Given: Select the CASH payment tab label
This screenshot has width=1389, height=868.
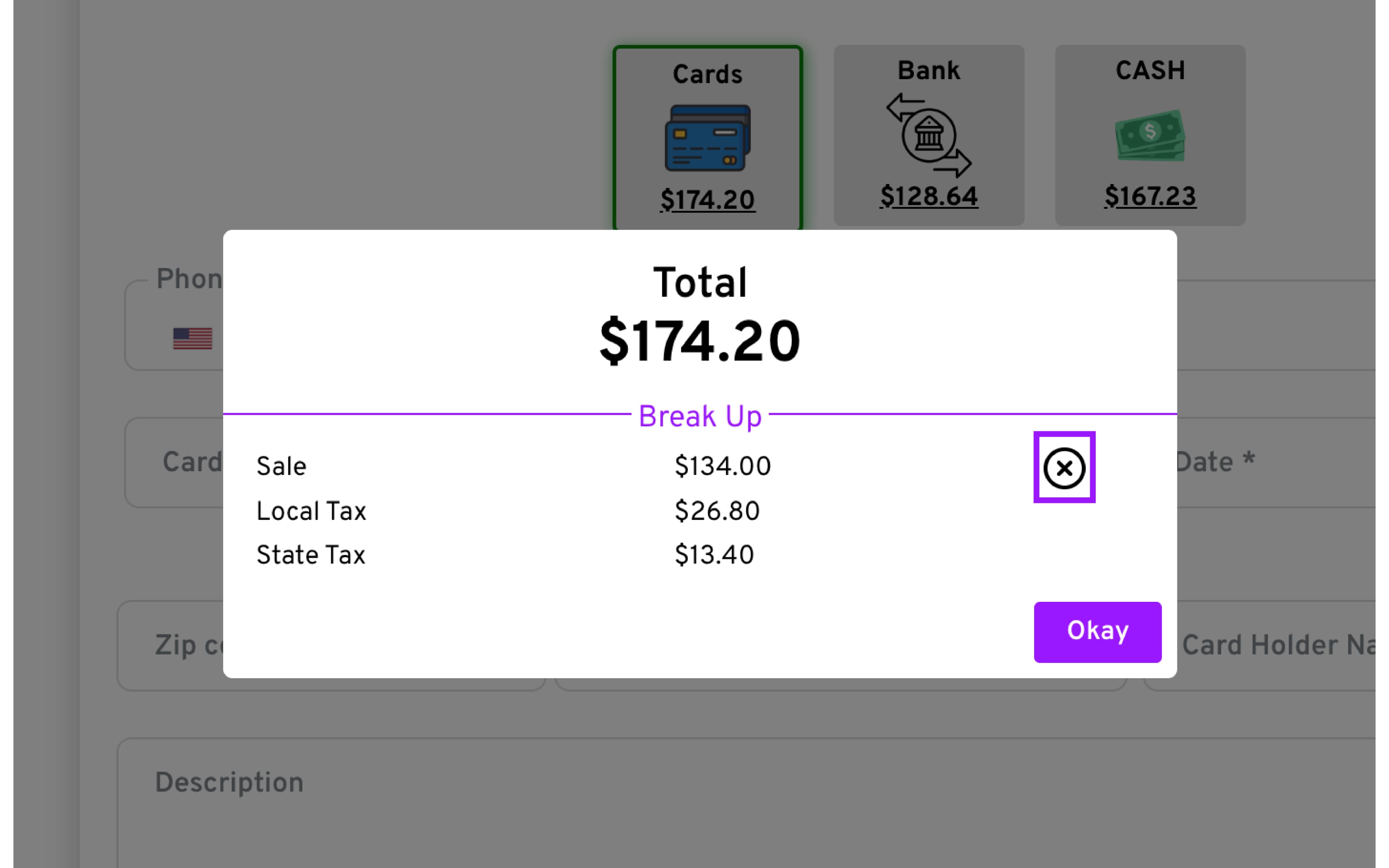Looking at the screenshot, I should pyautogui.click(x=1150, y=71).
